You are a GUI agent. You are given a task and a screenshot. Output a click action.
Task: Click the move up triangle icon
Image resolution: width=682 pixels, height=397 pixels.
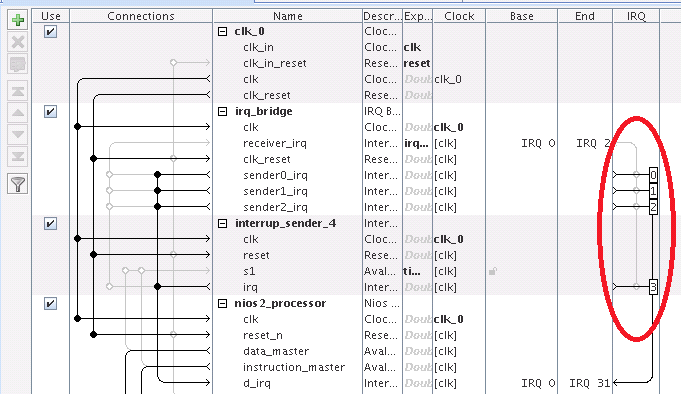(x=18, y=113)
